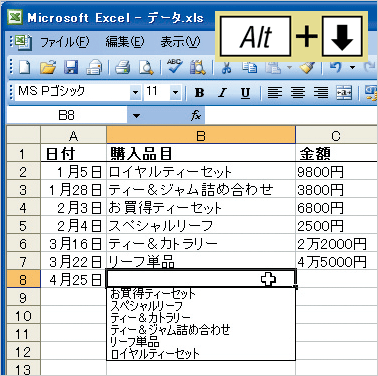The width and height of the screenshot is (378, 376).
Task: Click the Print icon
Action: pyautogui.click(x=123, y=68)
